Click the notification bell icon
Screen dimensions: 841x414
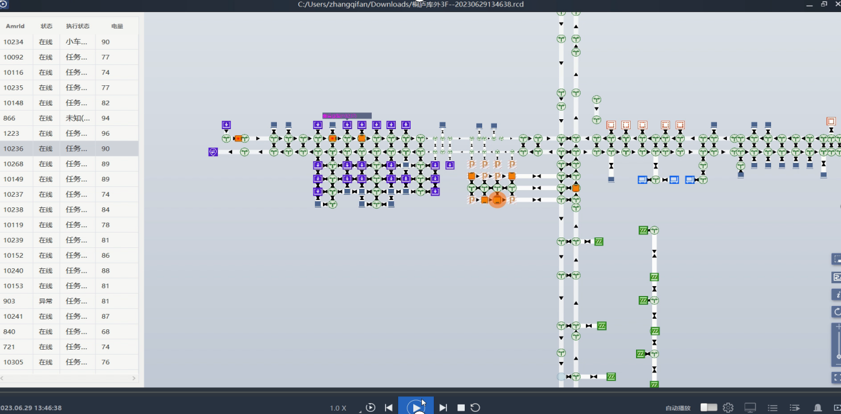click(x=817, y=408)
